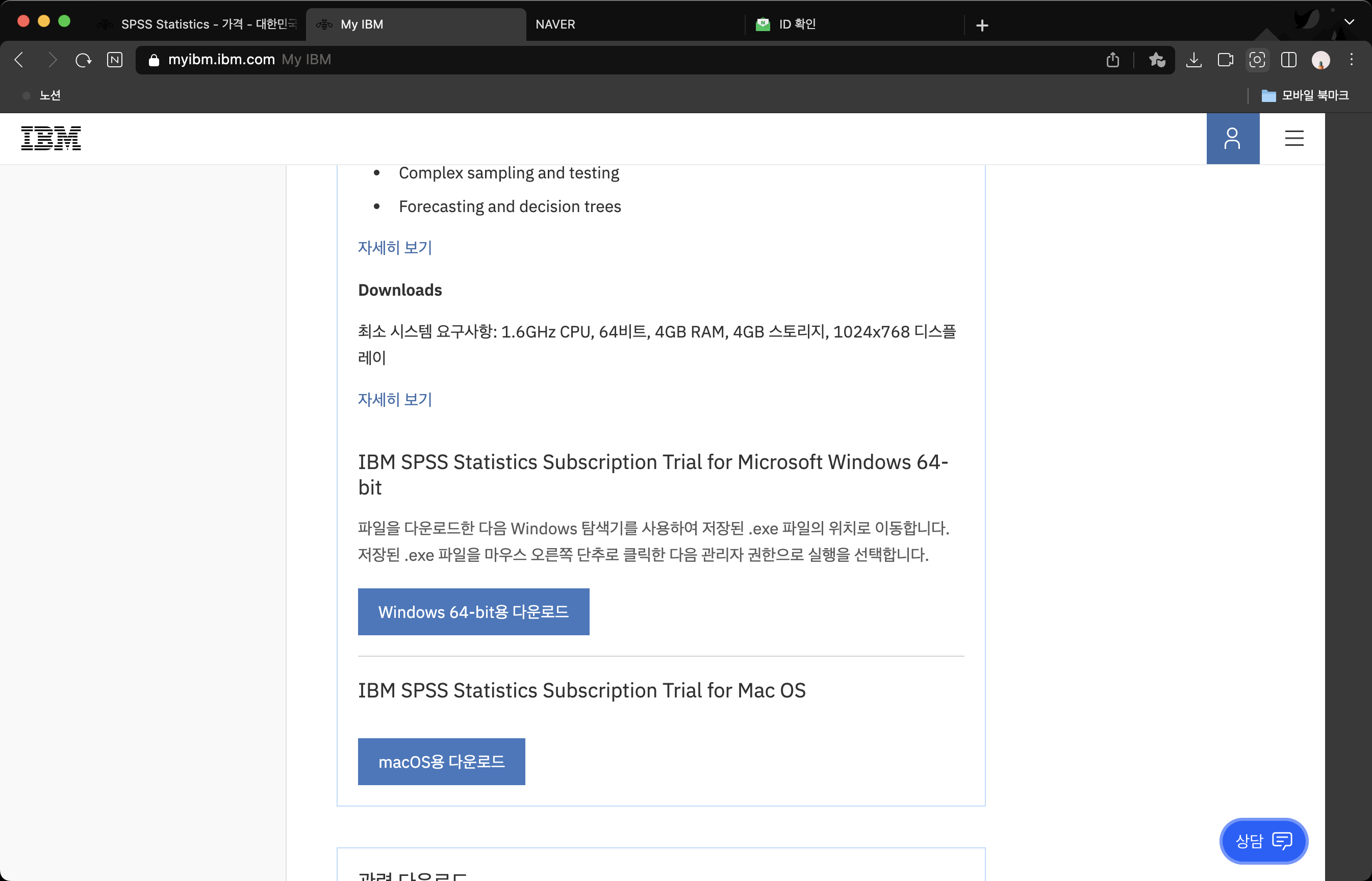Expand the tab list chevron
This screenshot has height=881, width=1372.
[1349, 22]
